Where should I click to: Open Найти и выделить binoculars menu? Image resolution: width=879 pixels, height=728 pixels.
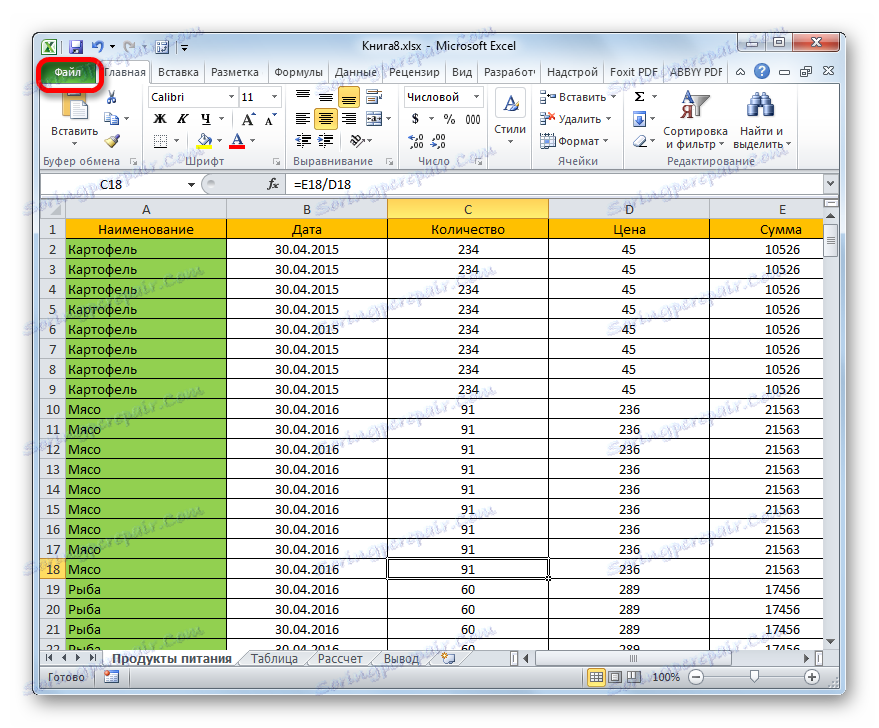(x=761, y=120)
